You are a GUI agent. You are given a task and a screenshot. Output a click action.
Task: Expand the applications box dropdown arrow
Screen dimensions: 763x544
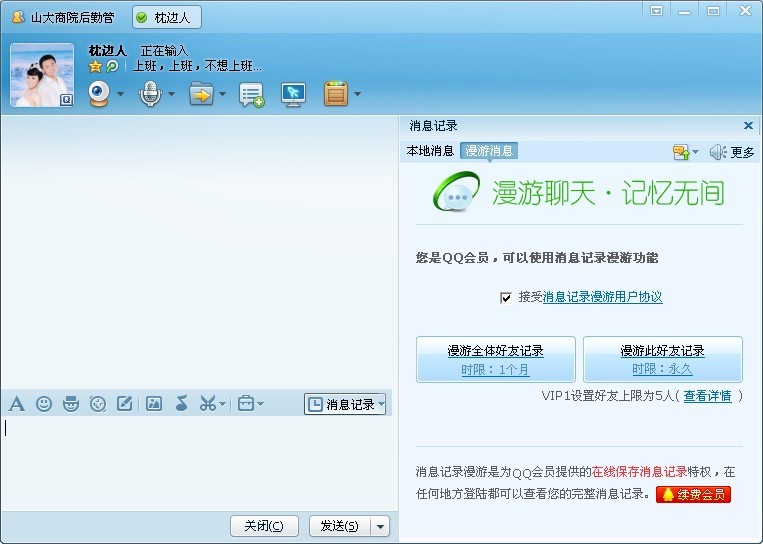(x=357, y=94)
